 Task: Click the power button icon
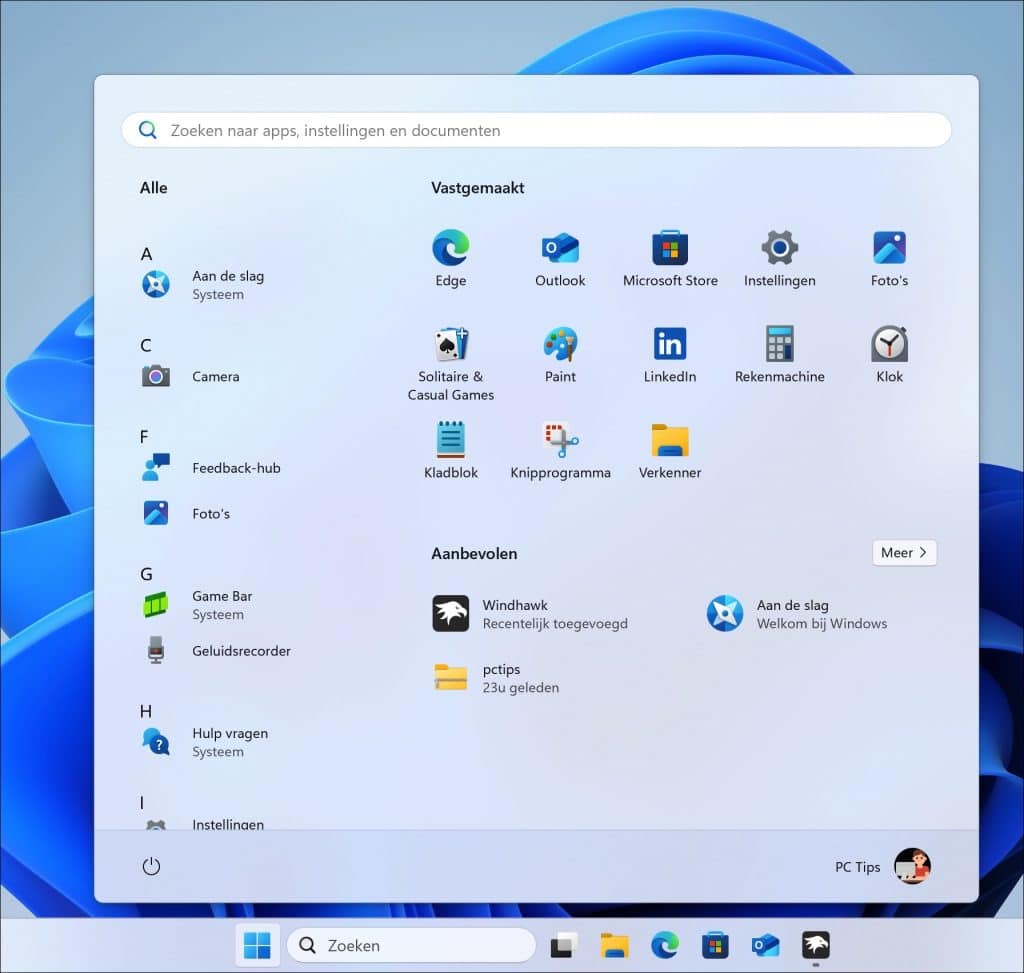(151, 867)
